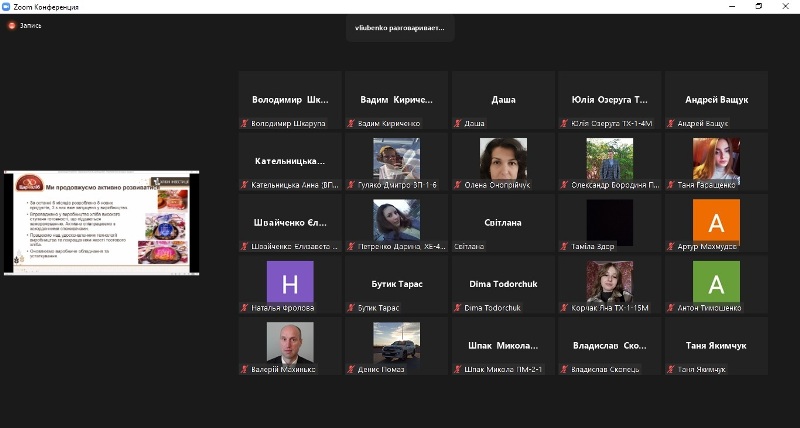This screenshot has width=800, height=428.
Task: Click large name 'Кательницька...' in tile
Action: 290,161
